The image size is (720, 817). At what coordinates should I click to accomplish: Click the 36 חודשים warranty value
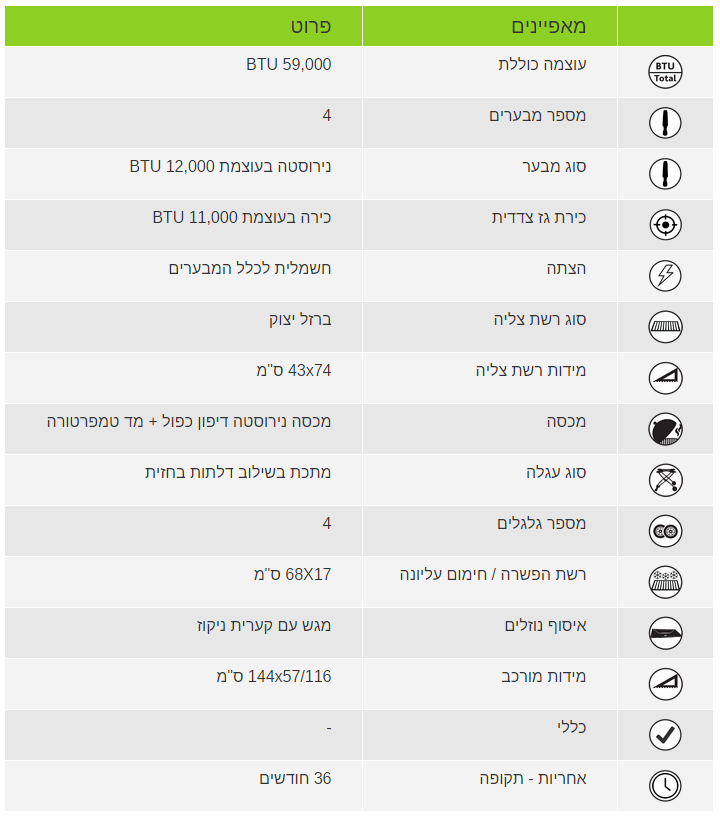coord(295,778)
